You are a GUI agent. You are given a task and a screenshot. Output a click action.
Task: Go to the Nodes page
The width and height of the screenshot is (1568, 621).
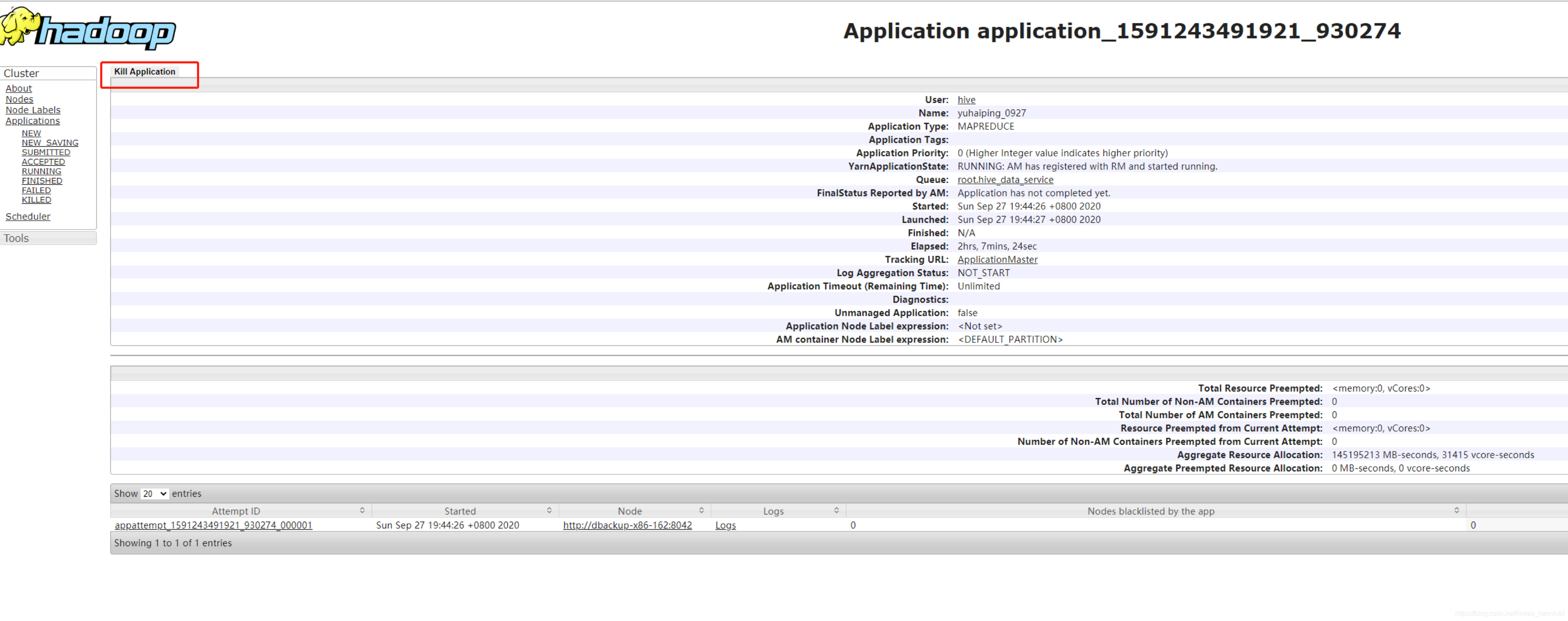click(x=19, y=99)
